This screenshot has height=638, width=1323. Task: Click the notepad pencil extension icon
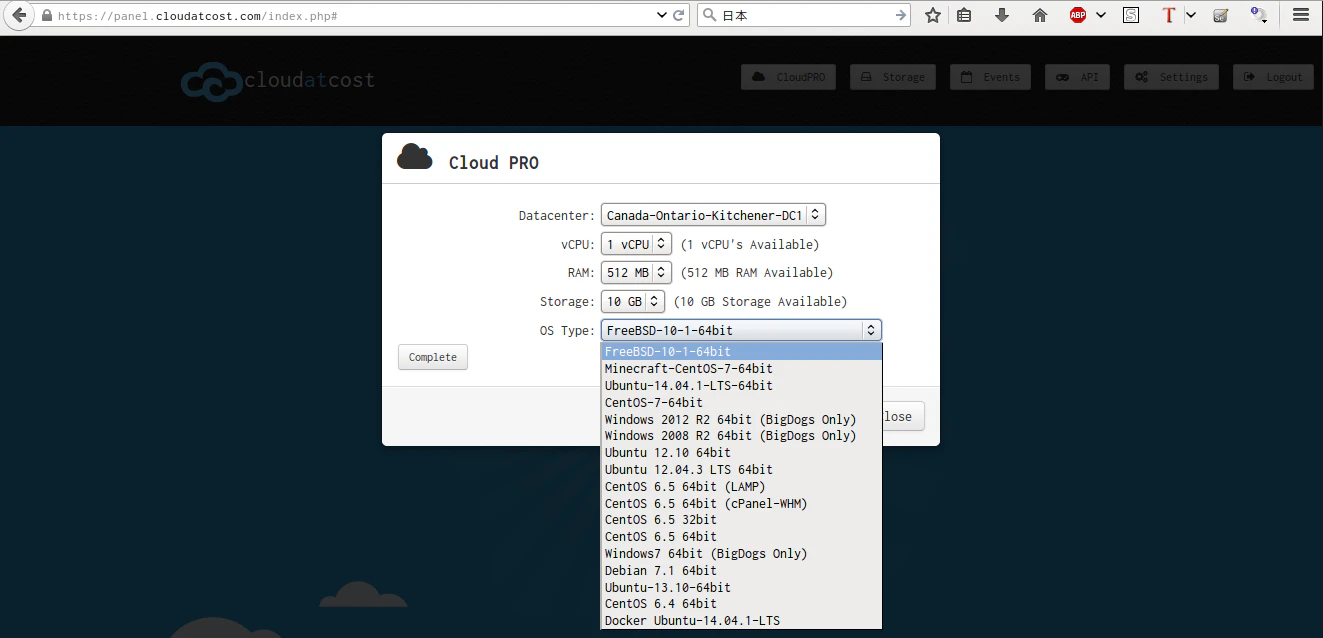pos(1221,16)
